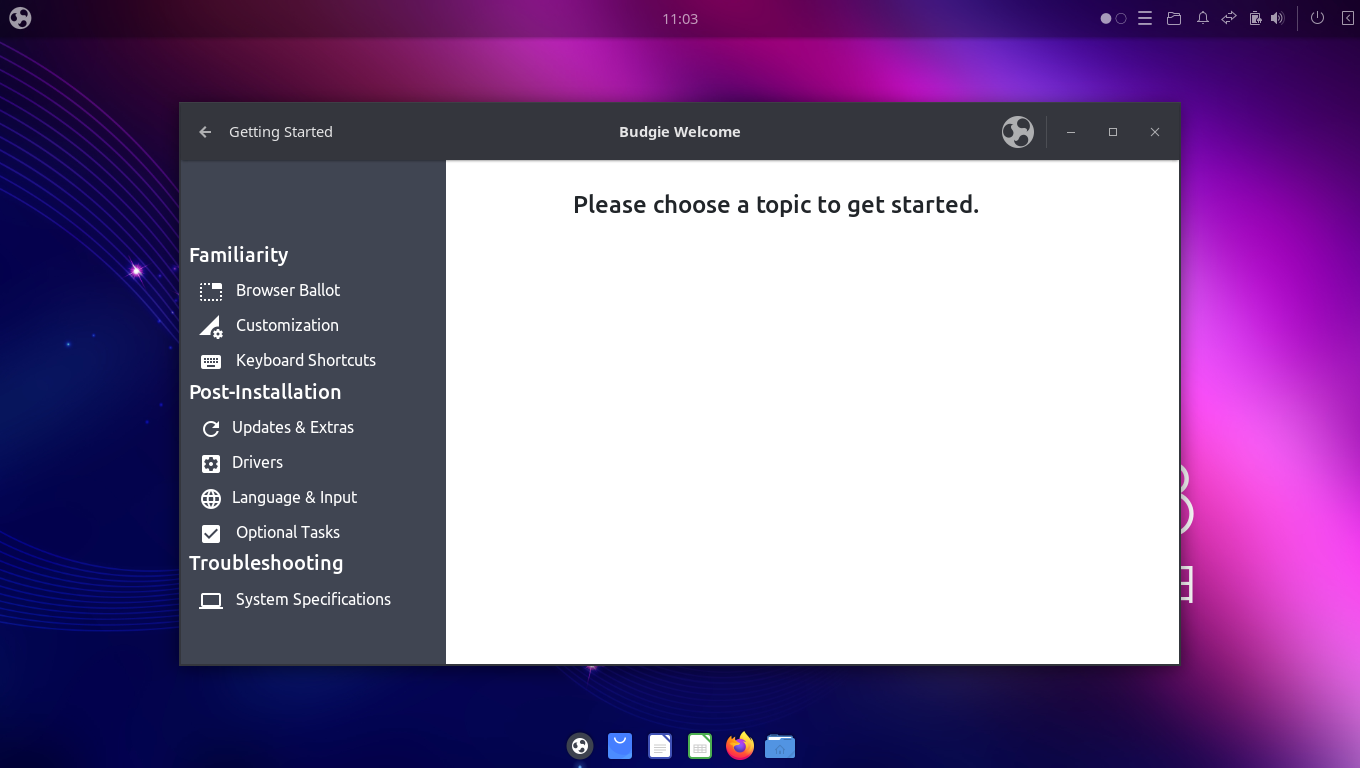Click the Budgie logo in the window header
The width and height of the screenshot is (1360, 768).
click(1017, 132)
